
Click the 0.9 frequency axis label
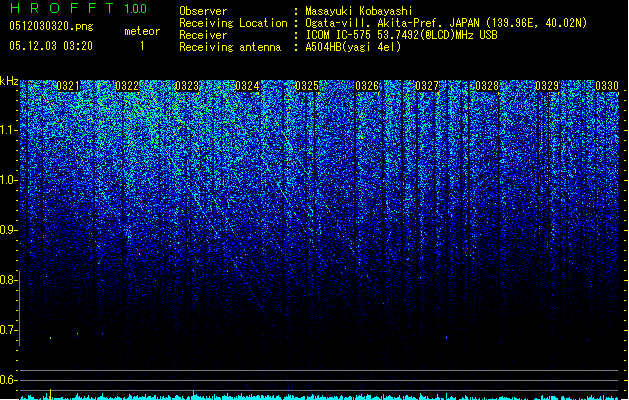click(x=8, y=230)
